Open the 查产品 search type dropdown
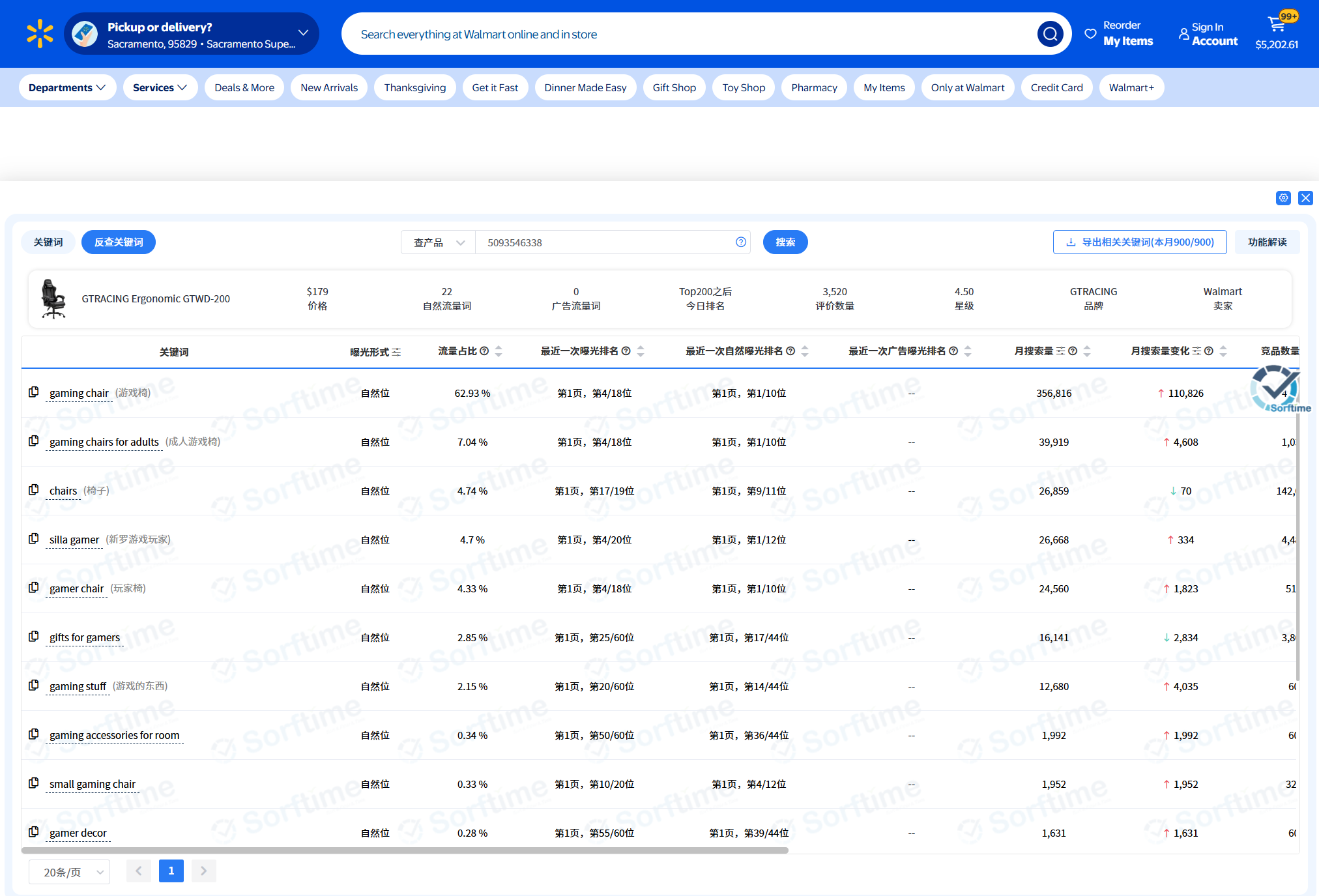The width and height of the screenshot is (1319, 896). [x=439, y=242]
